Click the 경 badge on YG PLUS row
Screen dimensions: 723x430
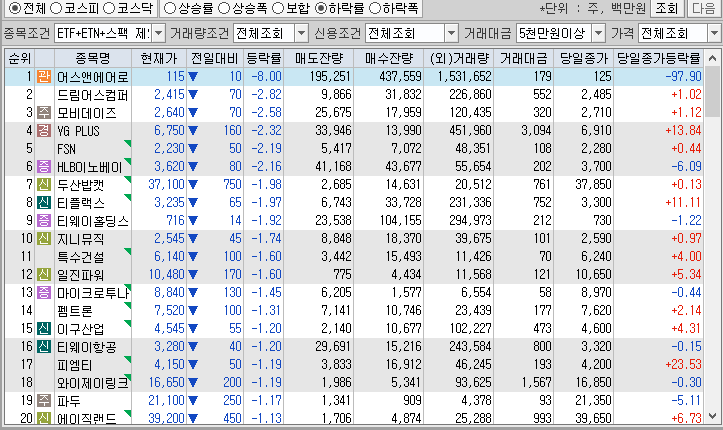click(x=44, y=130)
